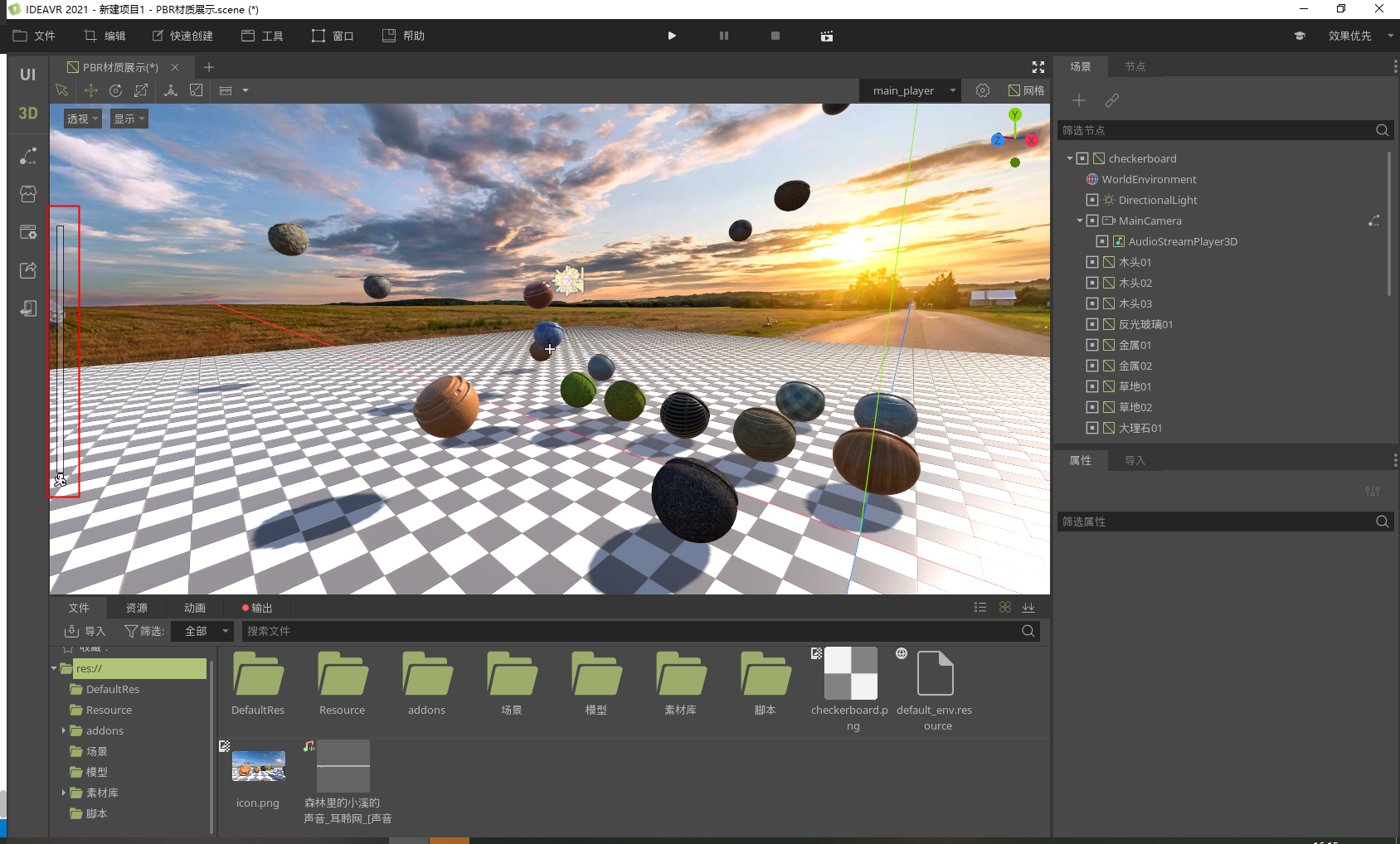Open the 编辑 menu
Screen dimensions: 1400x844
(105, 36)
